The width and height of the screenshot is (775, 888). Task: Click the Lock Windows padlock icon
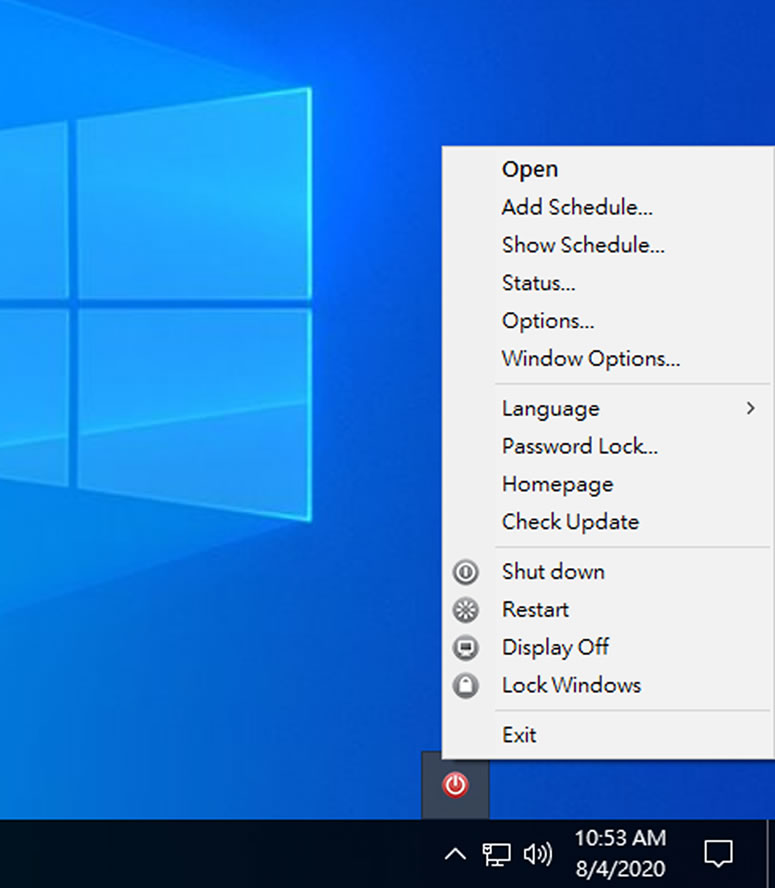point(466,686)
